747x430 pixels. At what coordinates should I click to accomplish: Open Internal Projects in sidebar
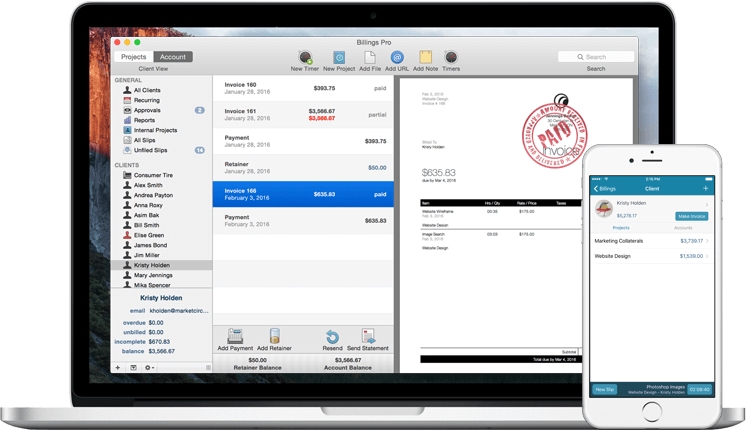point(155,130)
